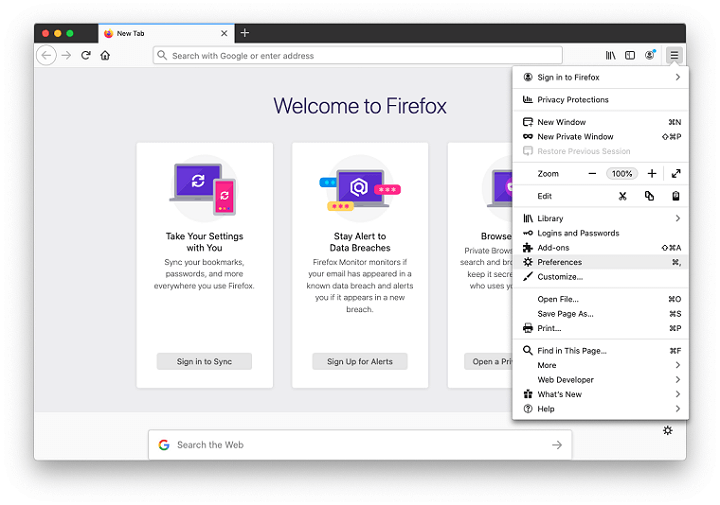The image size is (720, 505).
Task: Open Add-ons from the menu
Action: 601,248
